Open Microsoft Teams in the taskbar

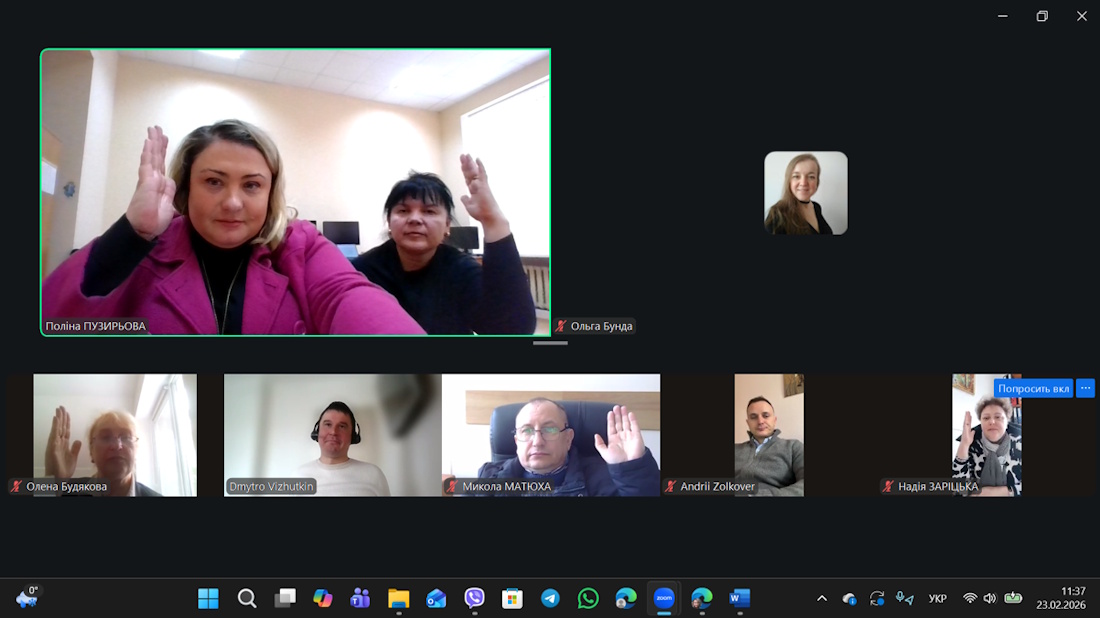(360, 598)
